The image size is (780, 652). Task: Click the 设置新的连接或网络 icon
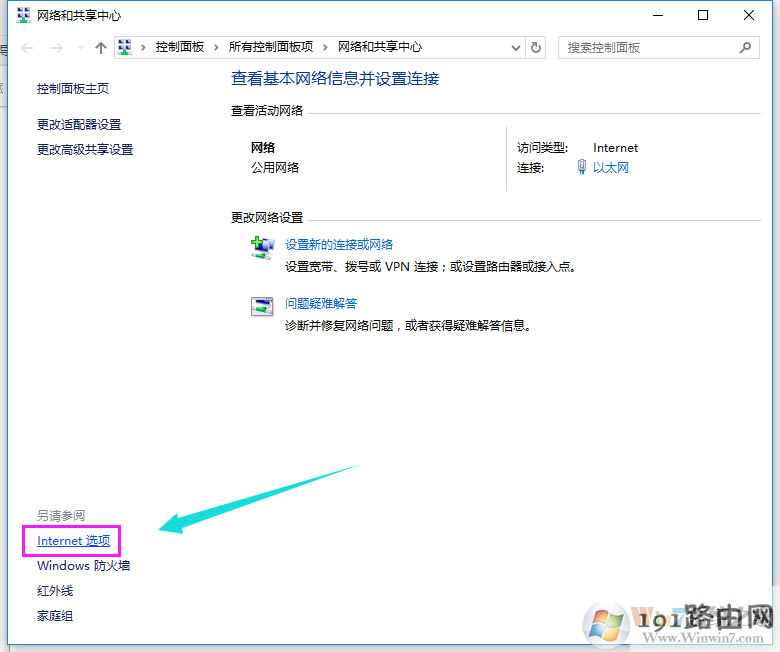(x=262, y=247)
